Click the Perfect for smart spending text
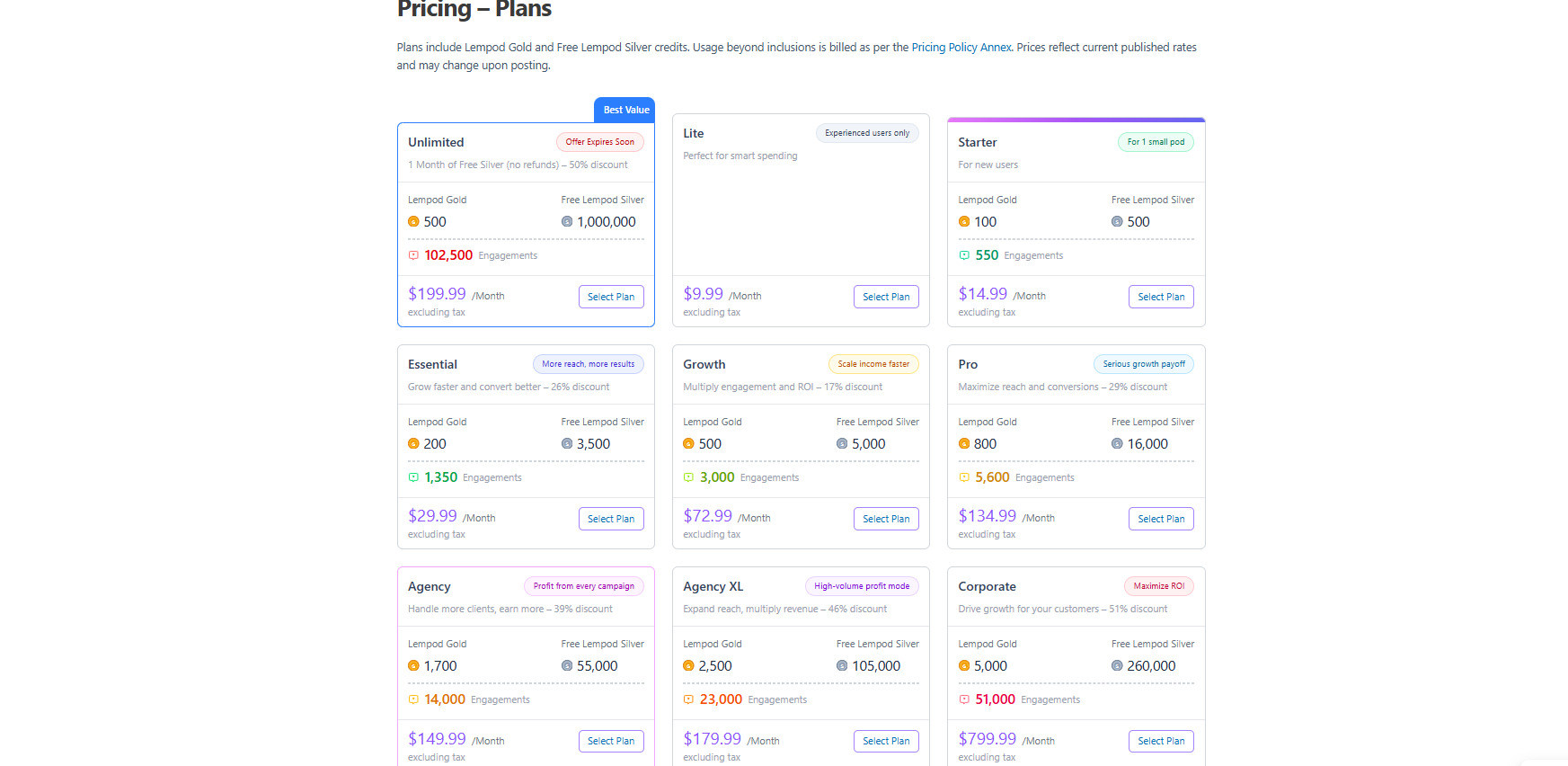 coord(740,156)
